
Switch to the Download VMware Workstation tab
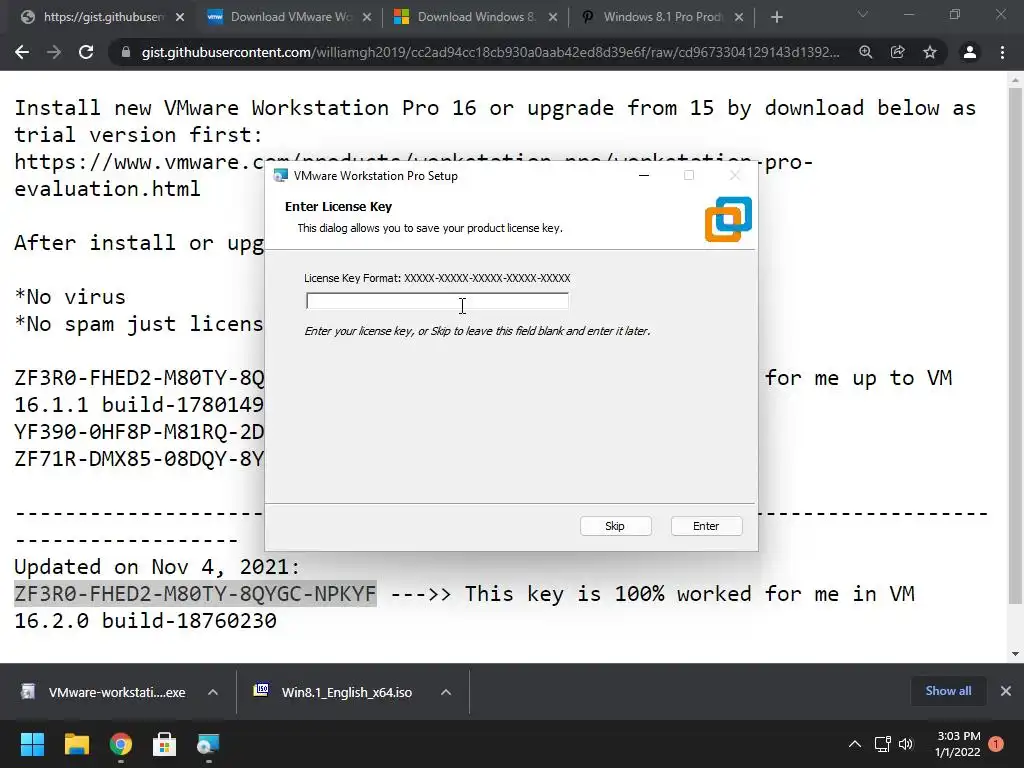(291, 17)
